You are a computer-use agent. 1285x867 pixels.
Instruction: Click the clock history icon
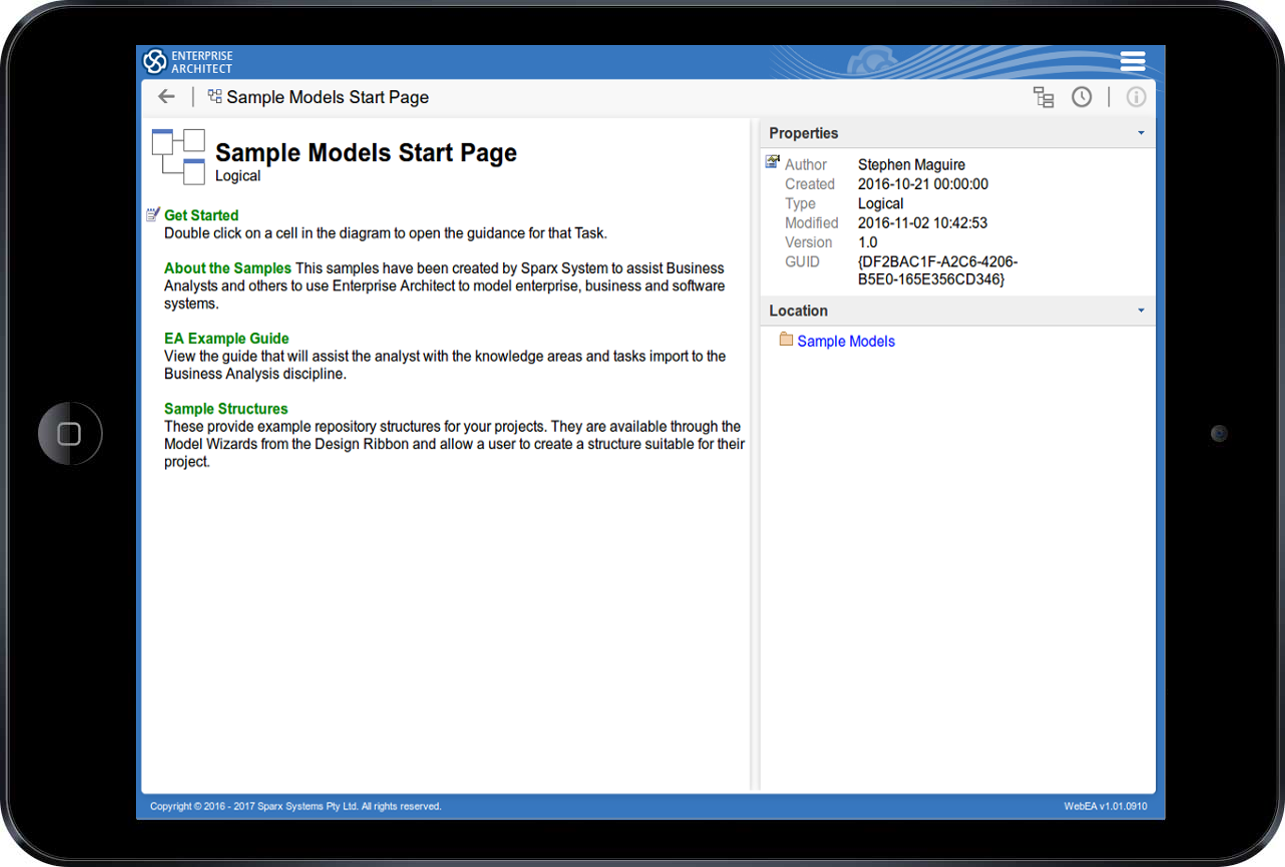pos(1081,97)
